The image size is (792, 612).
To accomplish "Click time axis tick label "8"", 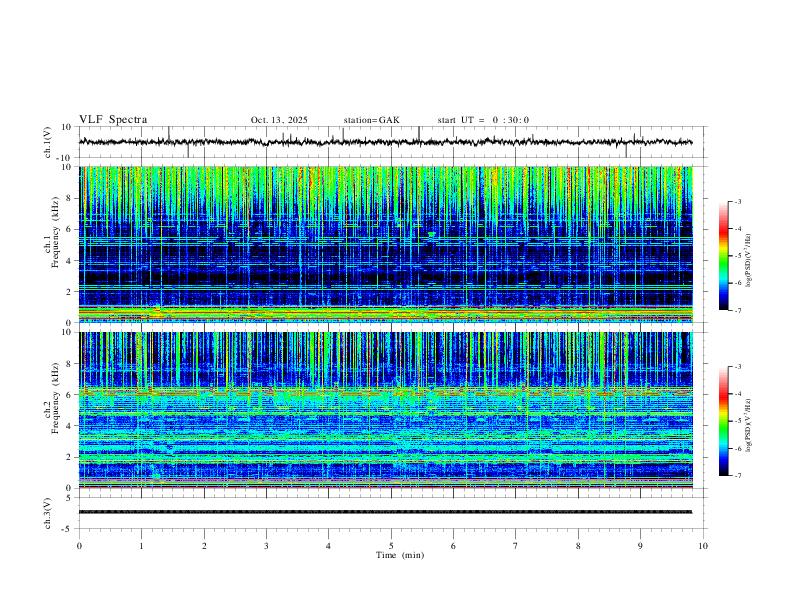I will (578, 546).
